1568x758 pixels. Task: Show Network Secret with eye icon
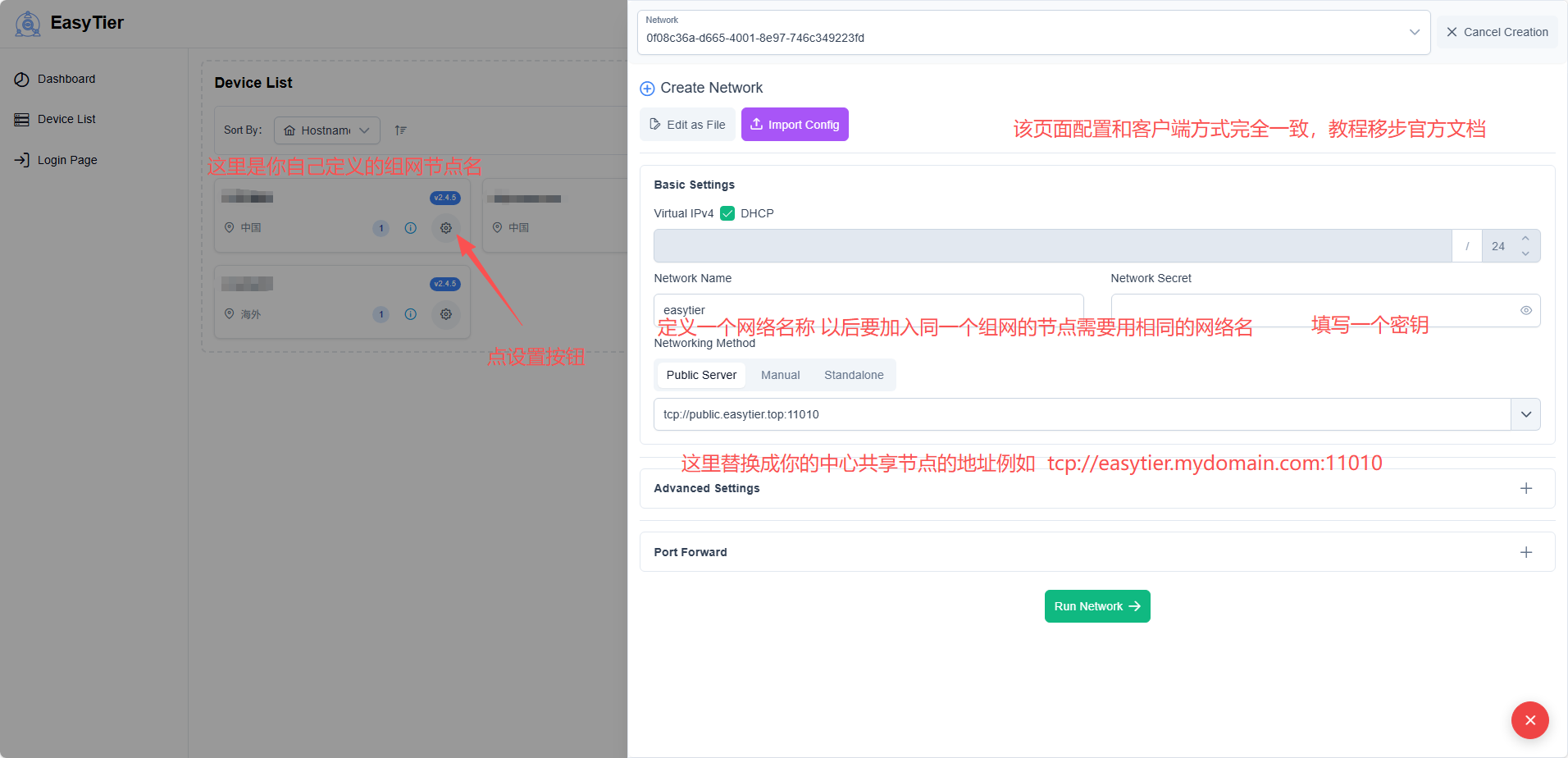[x=1525, y=310]
